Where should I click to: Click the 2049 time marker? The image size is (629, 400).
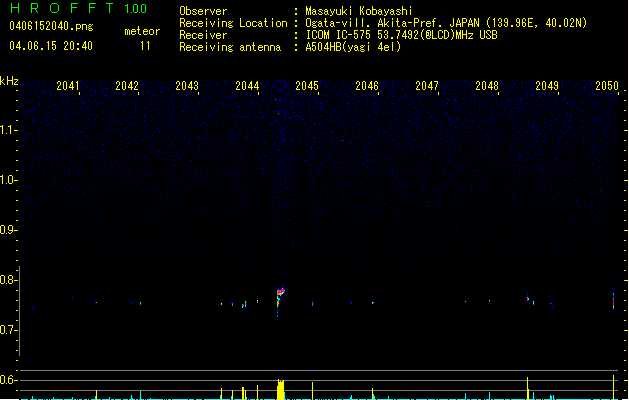[x=547, y=86]
